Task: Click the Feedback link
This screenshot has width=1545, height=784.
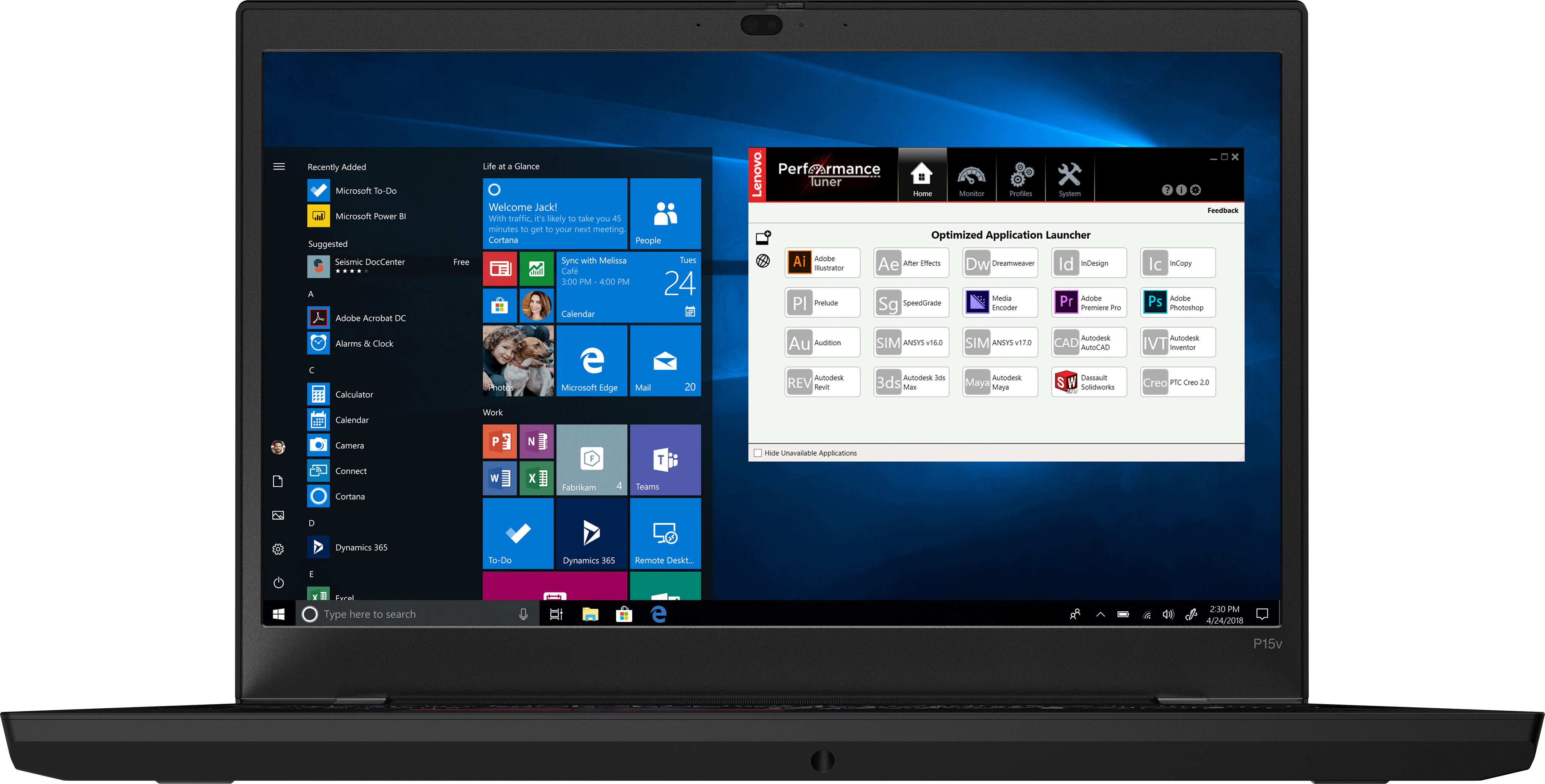Action: coord(1222,210)
